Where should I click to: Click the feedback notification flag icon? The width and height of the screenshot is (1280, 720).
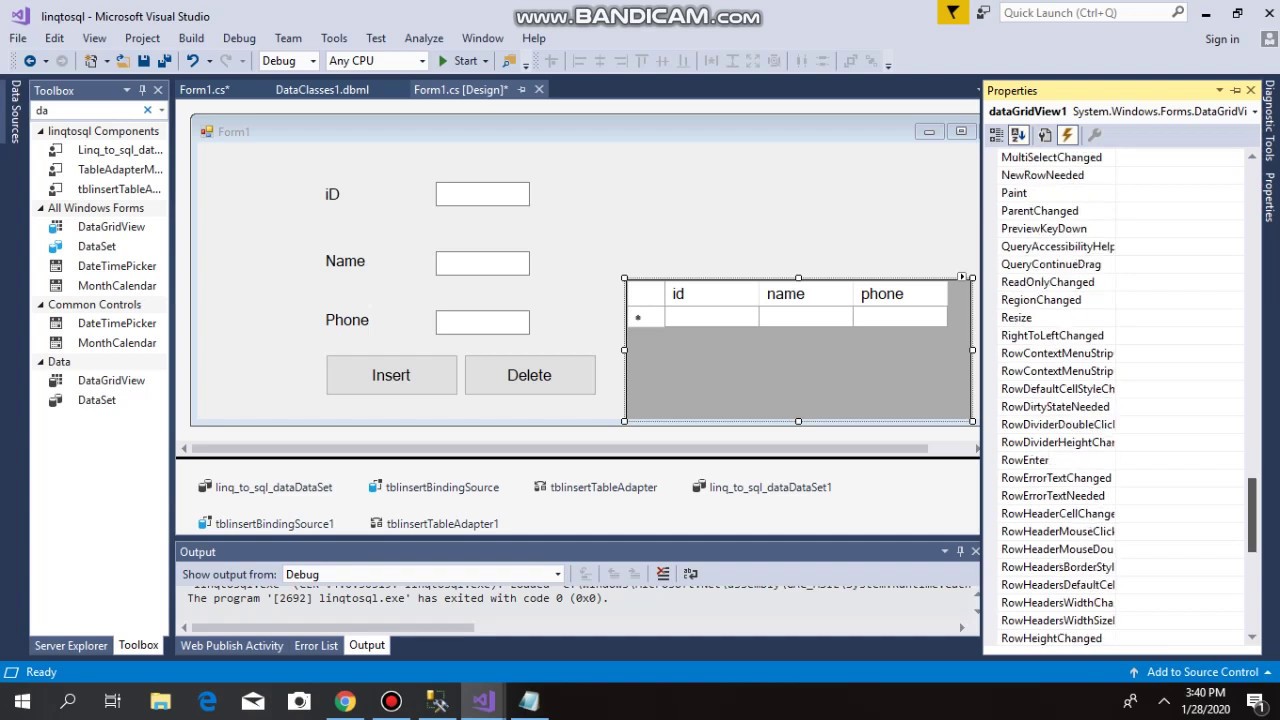[x=953, y=12]
